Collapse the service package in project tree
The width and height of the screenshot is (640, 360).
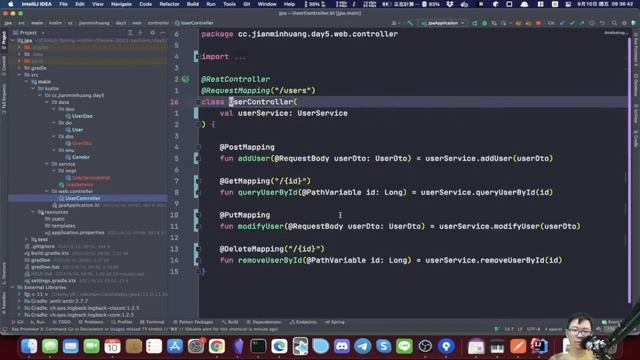tap(47, 164)
